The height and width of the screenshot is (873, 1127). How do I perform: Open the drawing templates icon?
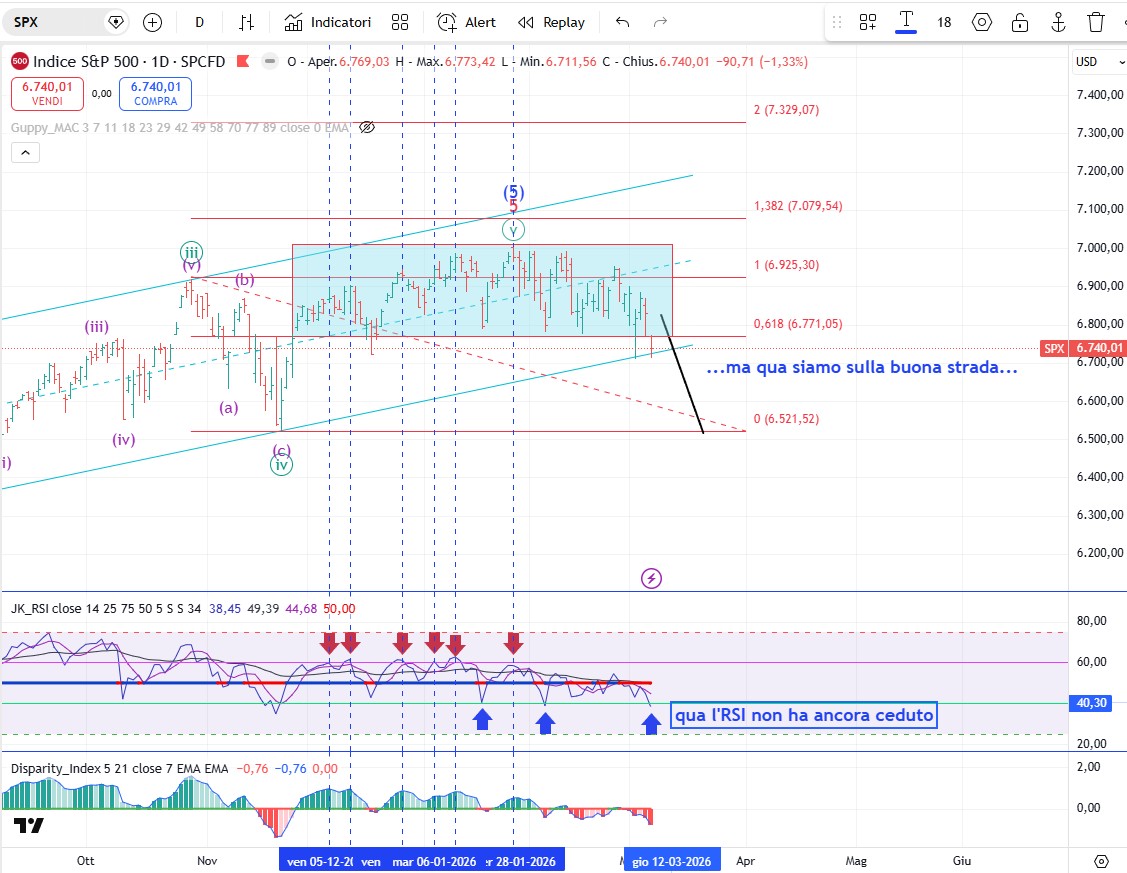868,22
